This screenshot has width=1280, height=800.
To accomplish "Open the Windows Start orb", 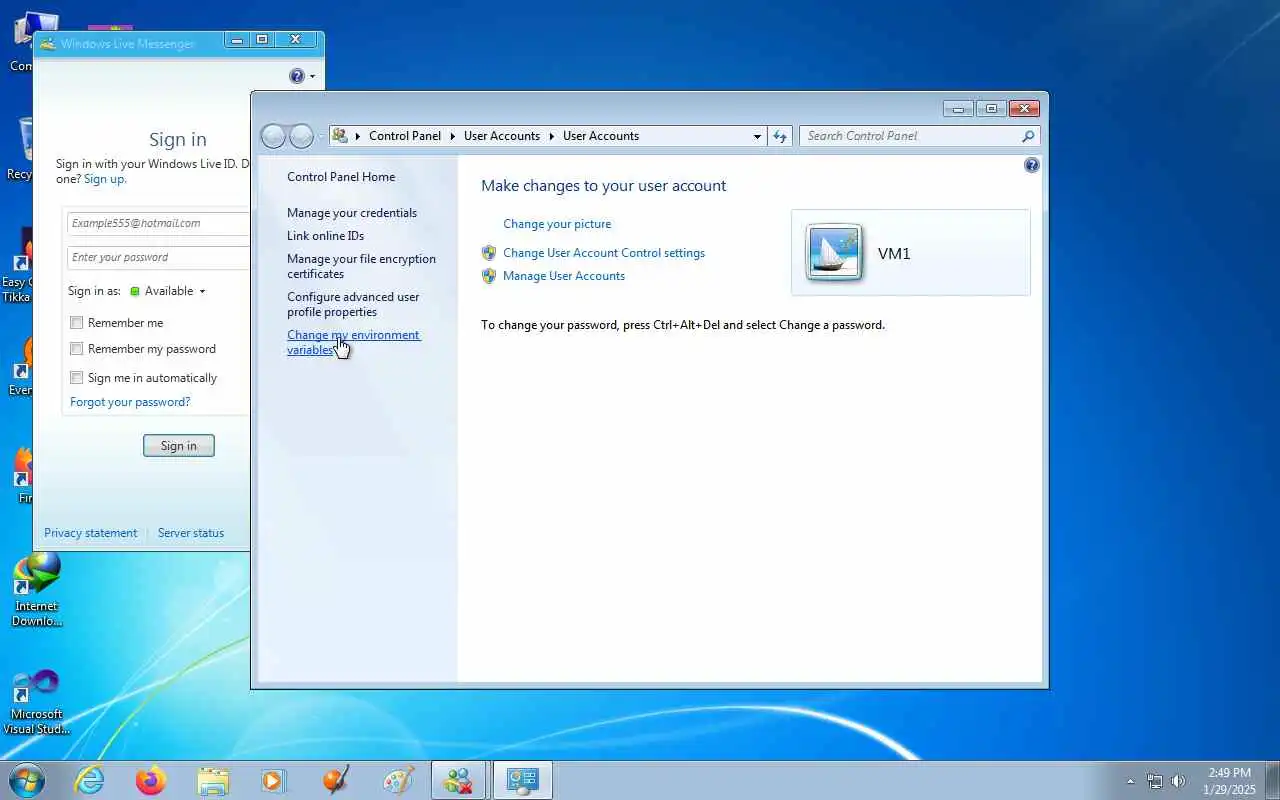I will [x=27, y=780].
